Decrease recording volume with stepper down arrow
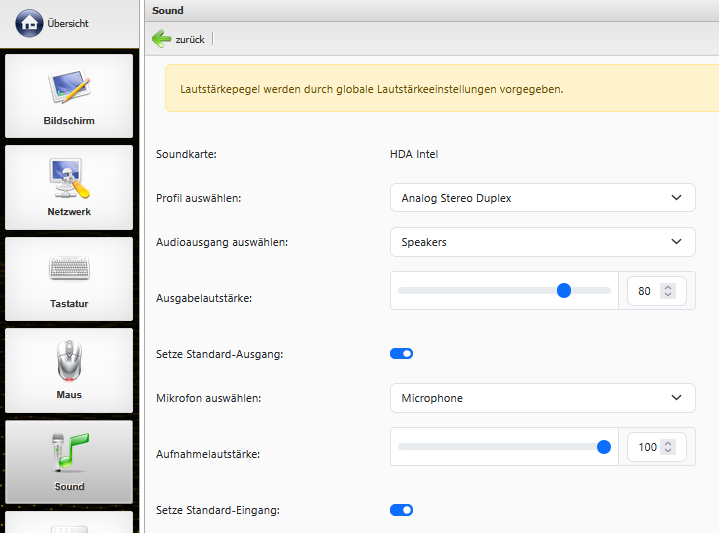Viewport: 719px width, 533px height. pos(669,452)
